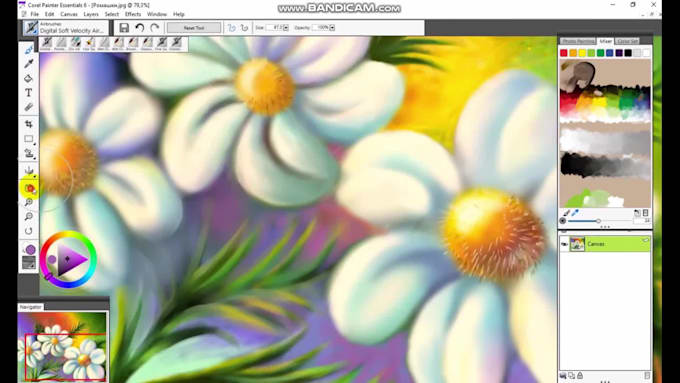Select the Mixer apply color brush
This screenshot has height=383, width=680.
(566, 213)
